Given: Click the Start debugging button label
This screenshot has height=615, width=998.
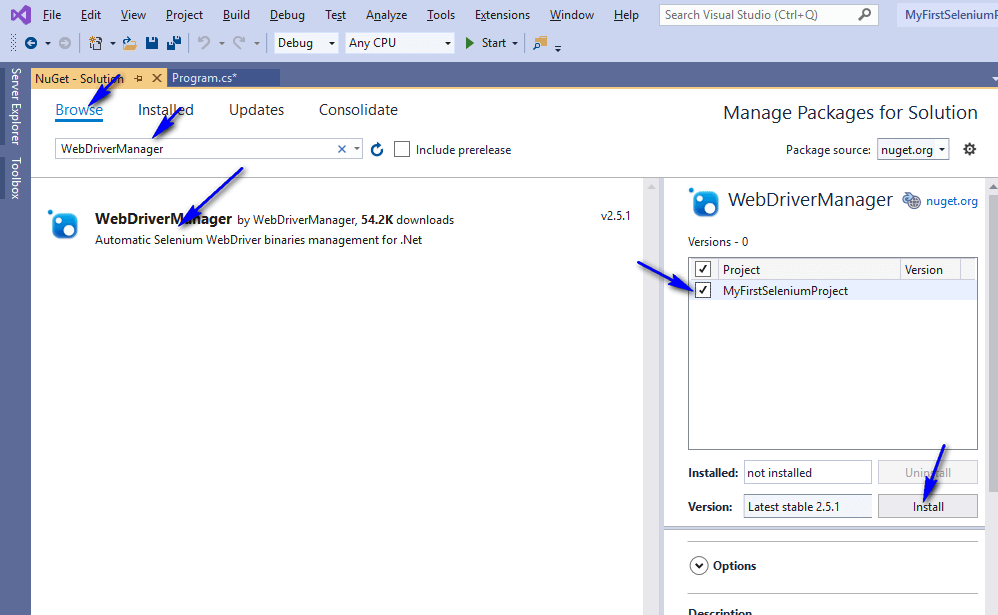Looking at the screenshot, I should point(493,43).
